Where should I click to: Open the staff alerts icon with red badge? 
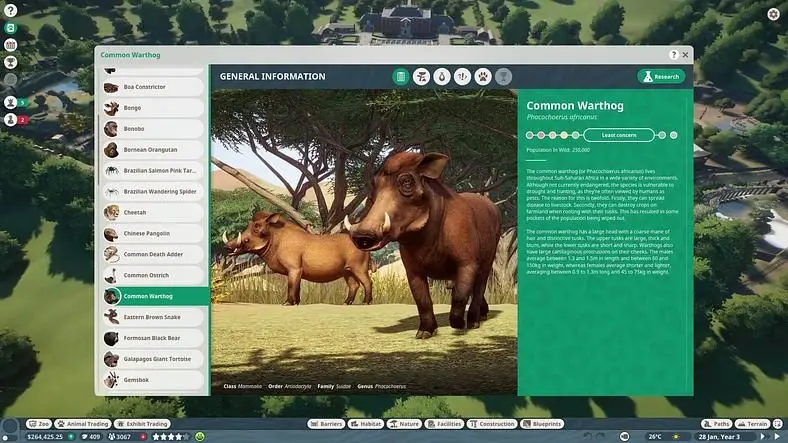pos(11,120)
